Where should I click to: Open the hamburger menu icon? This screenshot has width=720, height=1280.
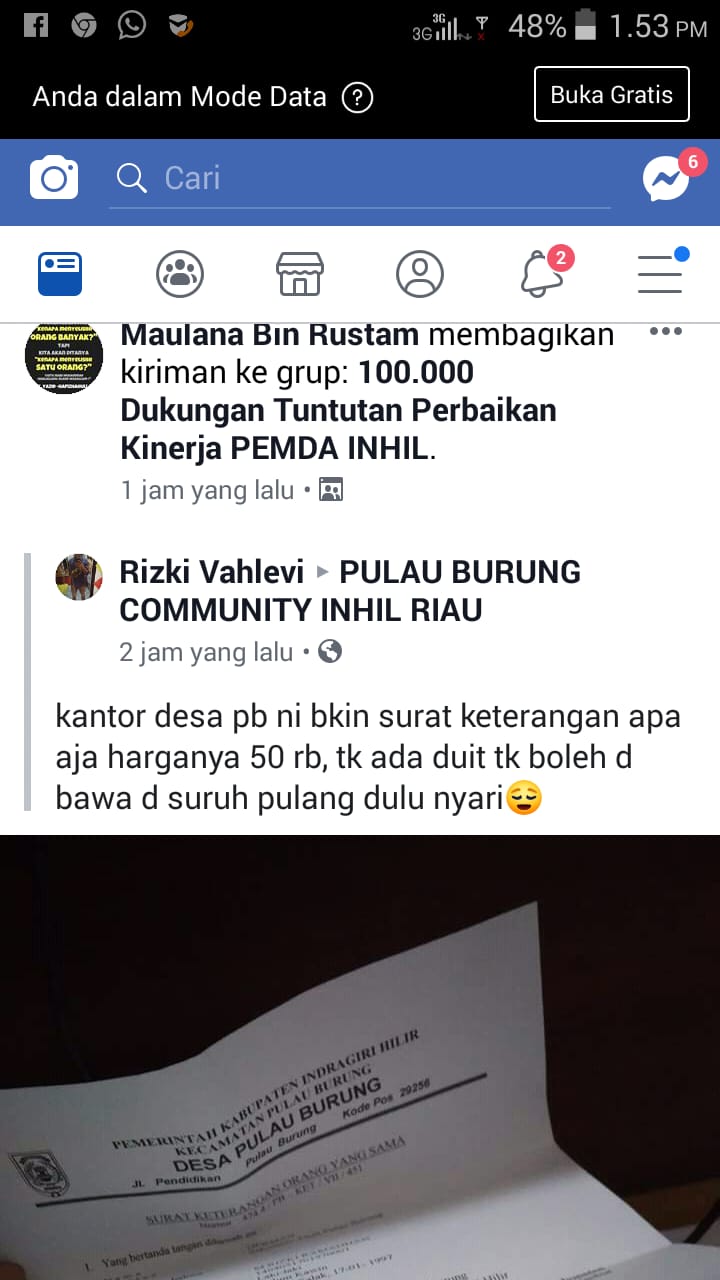(660, 274)
